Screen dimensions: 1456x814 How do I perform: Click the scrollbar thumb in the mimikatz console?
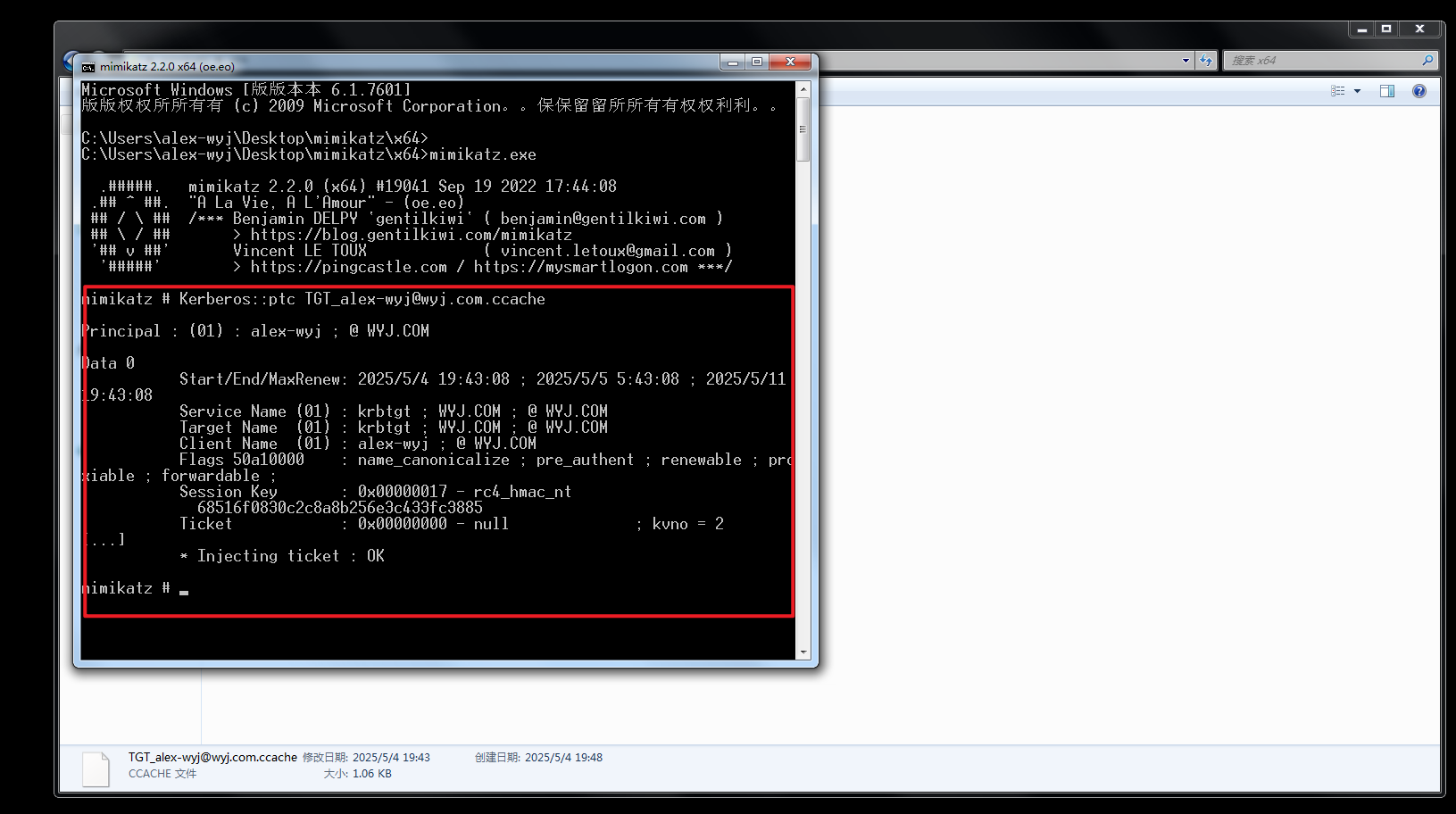point(803,129)
